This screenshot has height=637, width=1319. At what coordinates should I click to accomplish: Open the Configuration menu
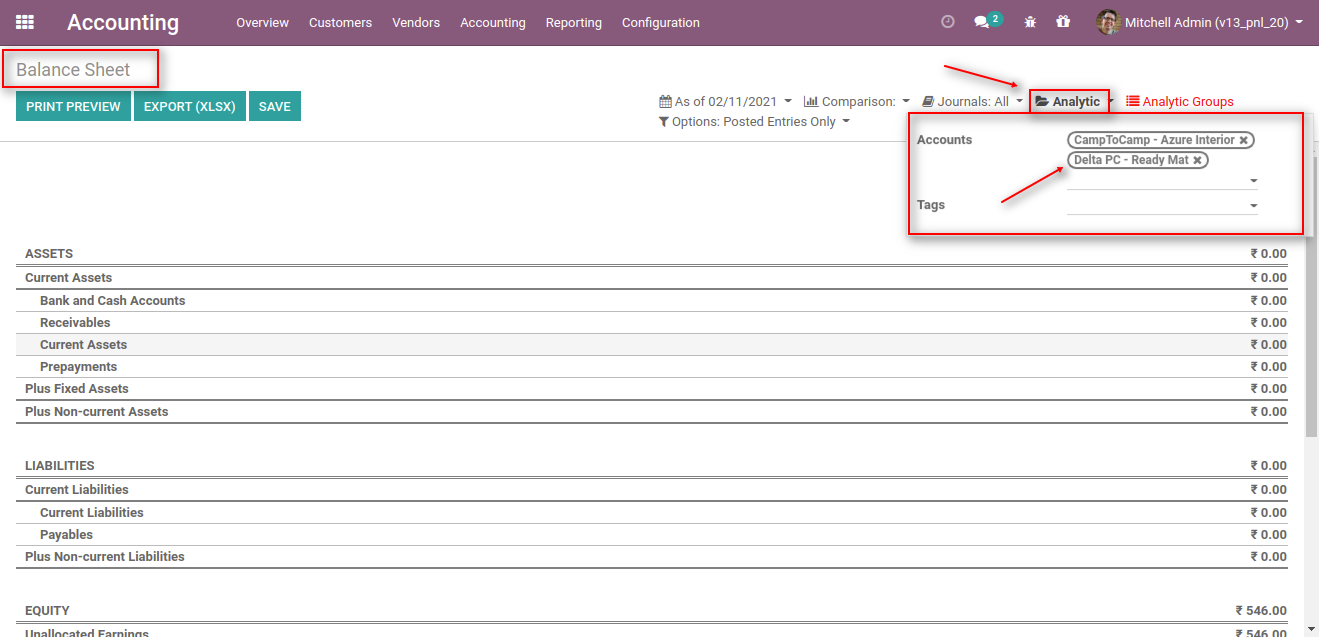[660, 22]
